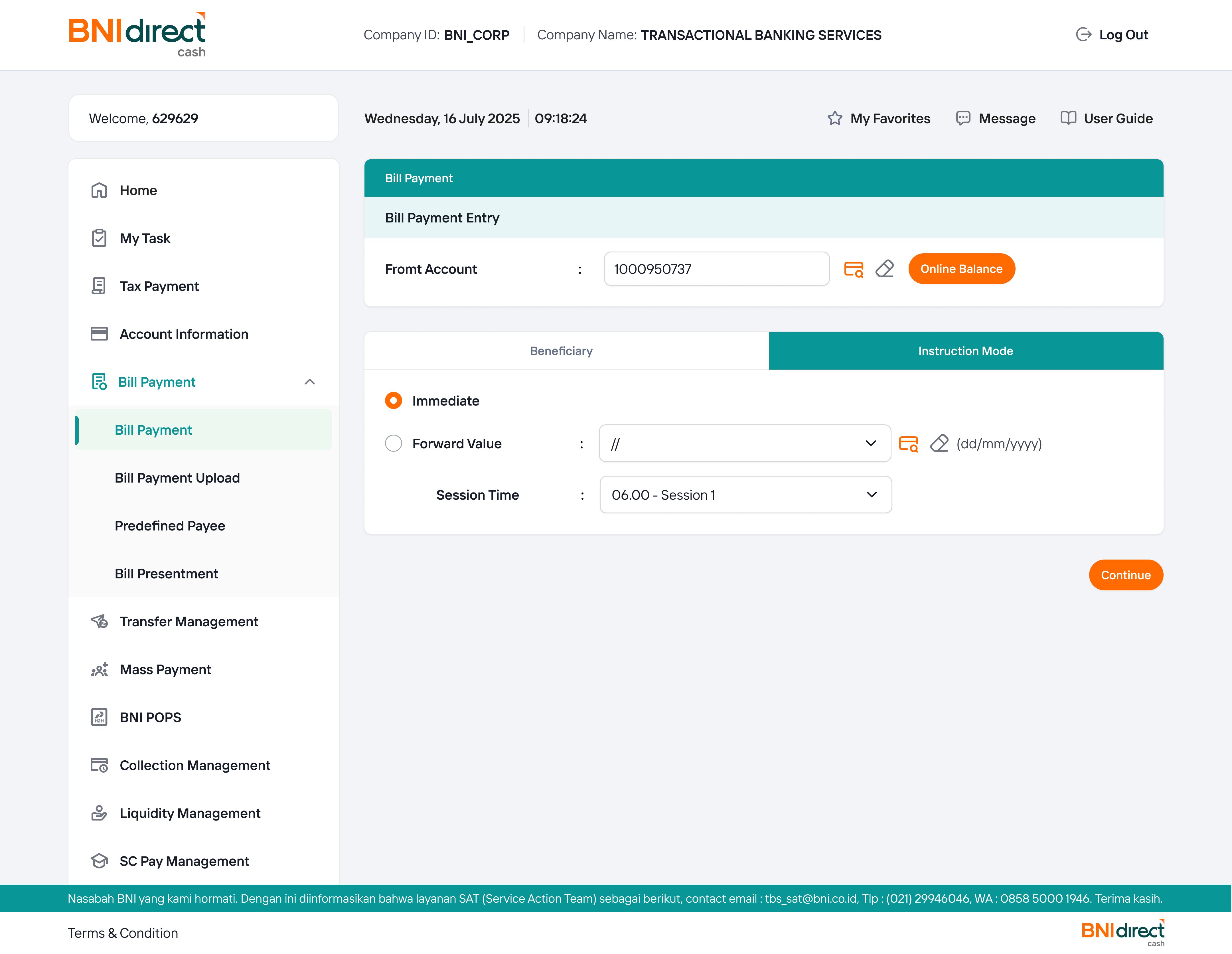Screen dimensions: 1232x954
Task: Click the My Favorites star icon
Action: pyautogui.click(x=835, y=118)
